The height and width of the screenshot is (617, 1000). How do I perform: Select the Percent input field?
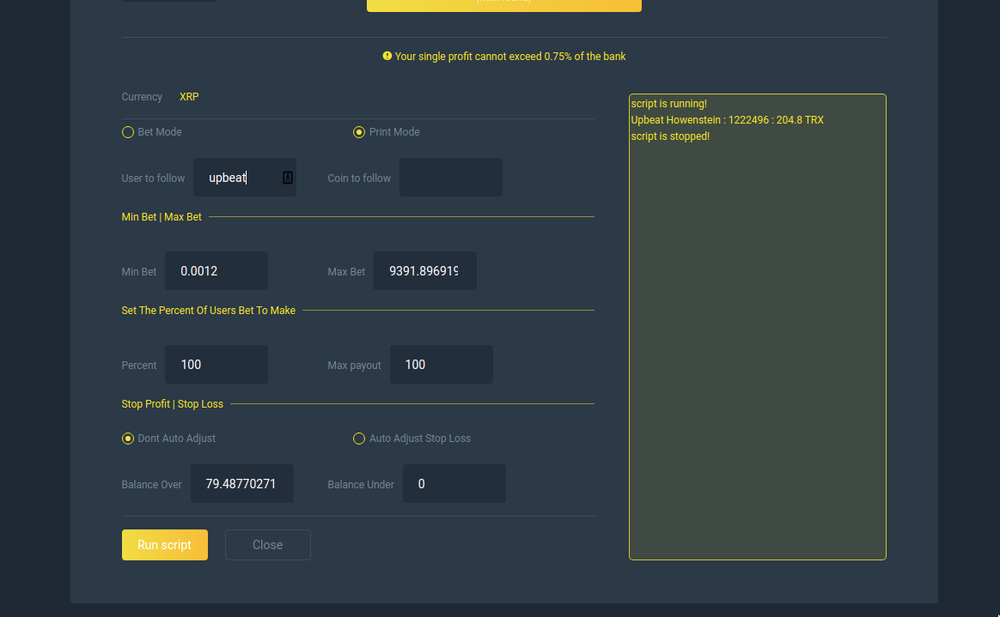pyautogui.click(x=216, y=365)
